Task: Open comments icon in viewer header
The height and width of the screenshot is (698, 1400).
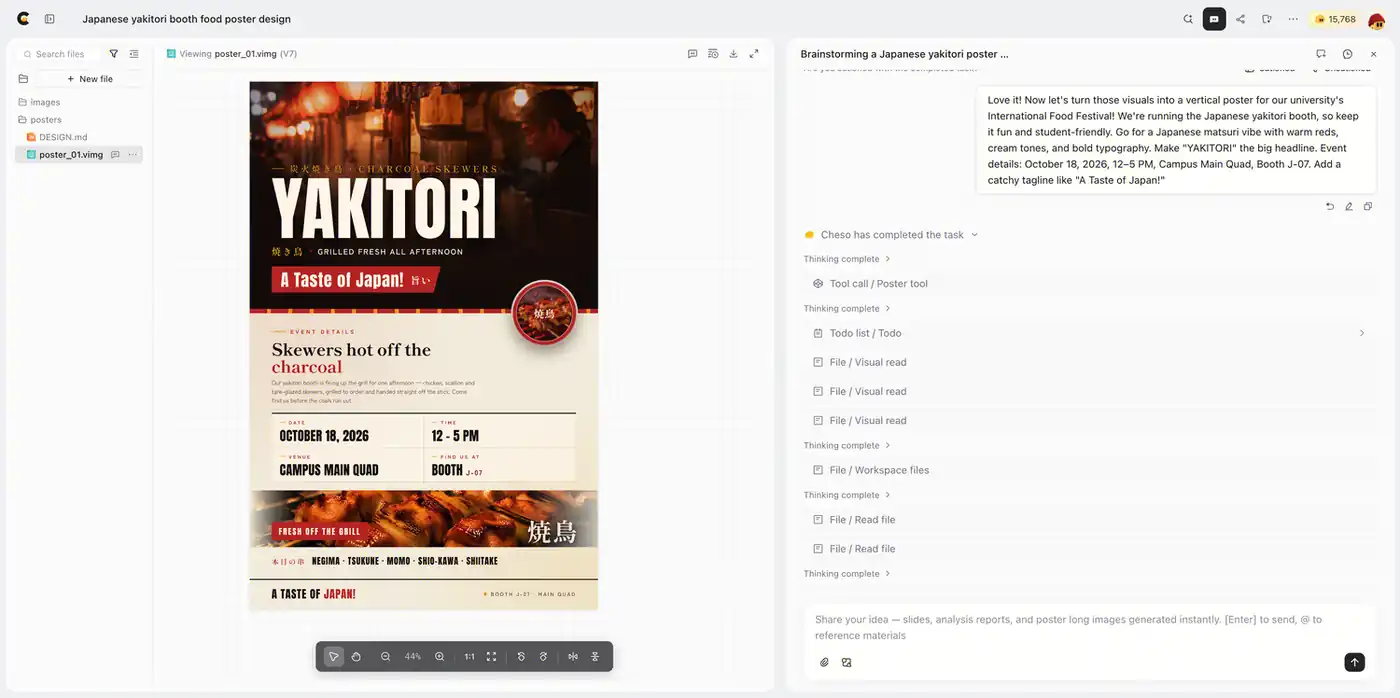Action: coord(692,54)
